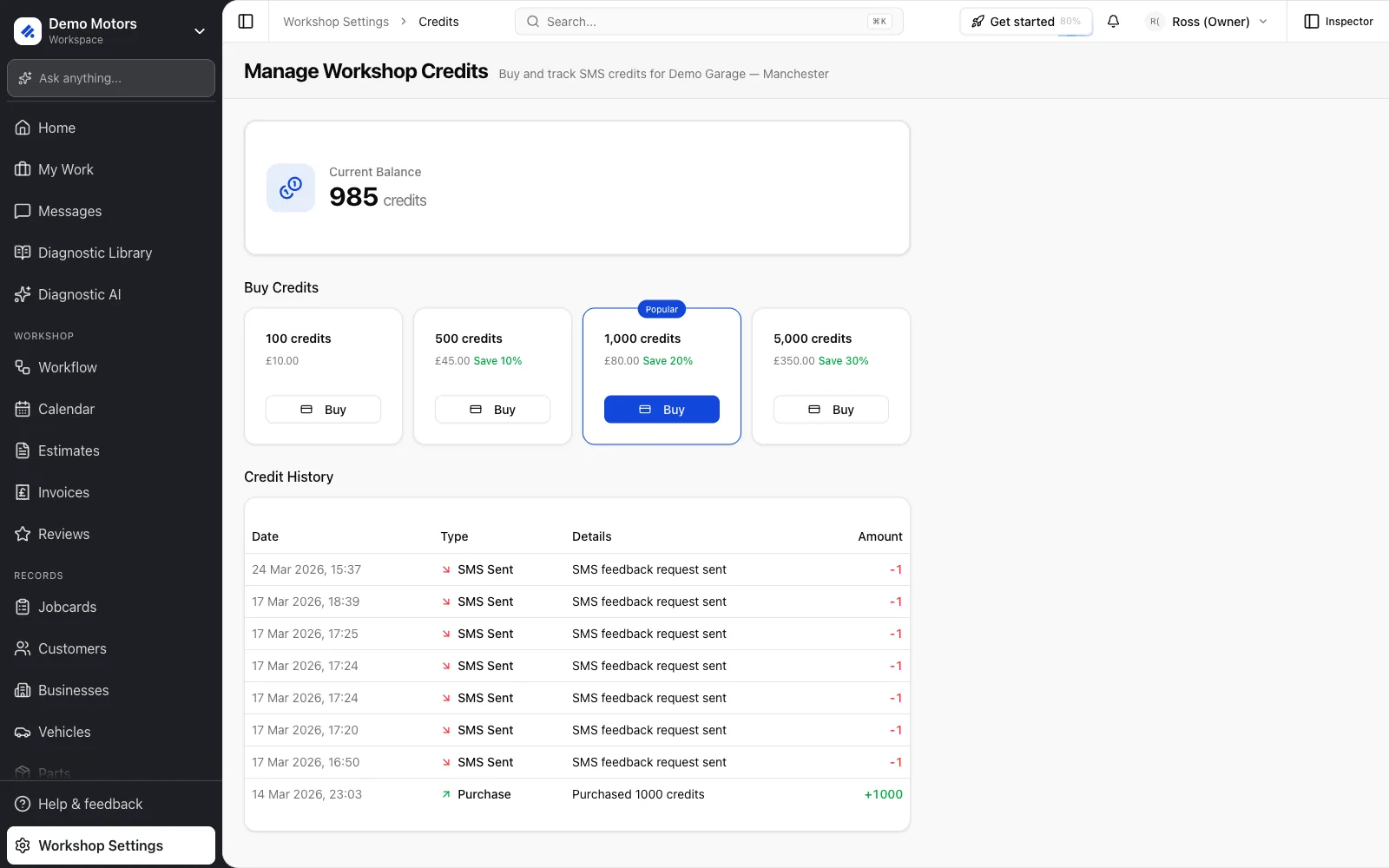Toggle the sidebar panel icon
This screenshot has height=868, width=1389.
coord(246,22)
